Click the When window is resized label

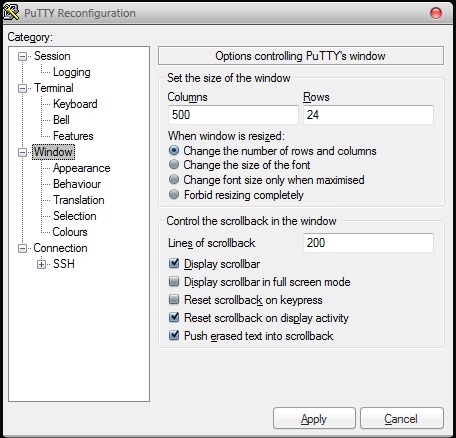pos(226,136)
